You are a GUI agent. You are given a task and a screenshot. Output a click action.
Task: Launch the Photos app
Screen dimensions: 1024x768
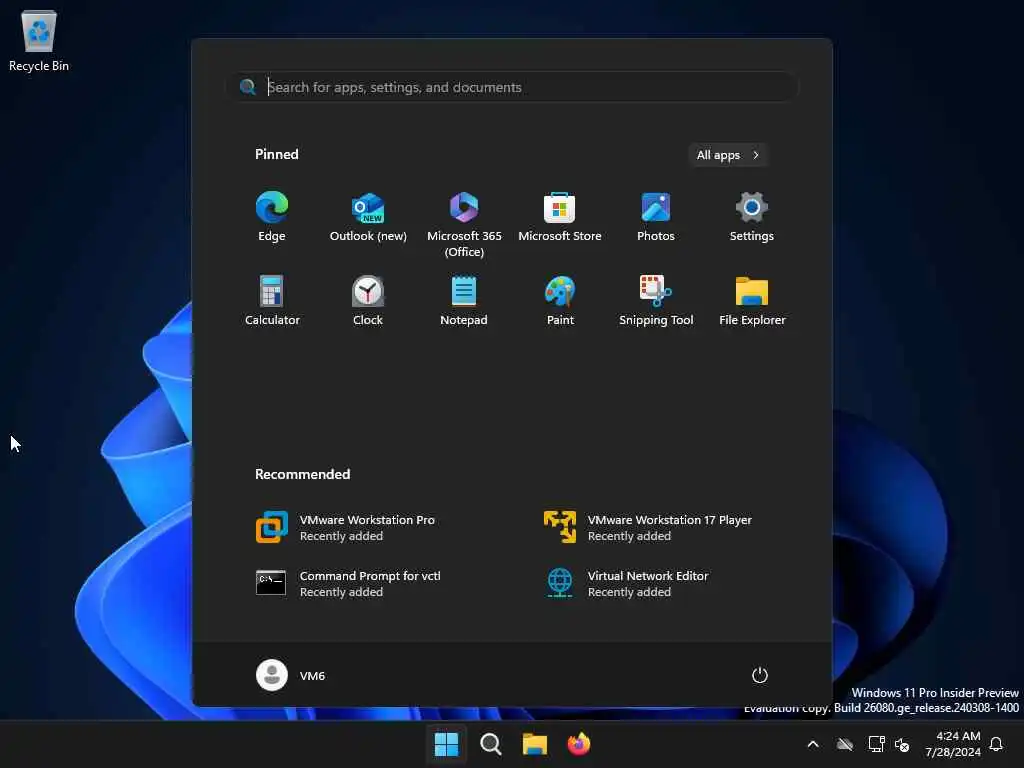point(656,217)
